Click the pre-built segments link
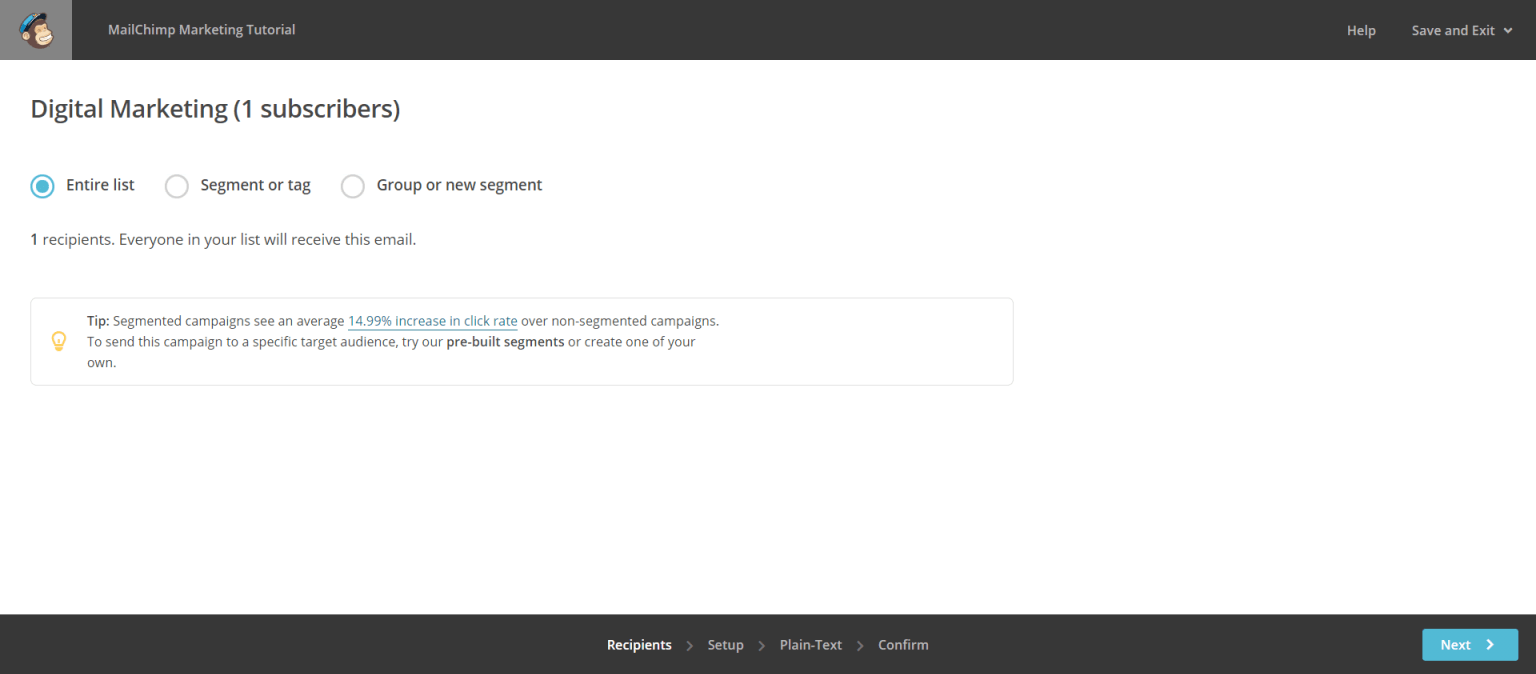This screenshot has width=1536, height=674. (505, 342)
